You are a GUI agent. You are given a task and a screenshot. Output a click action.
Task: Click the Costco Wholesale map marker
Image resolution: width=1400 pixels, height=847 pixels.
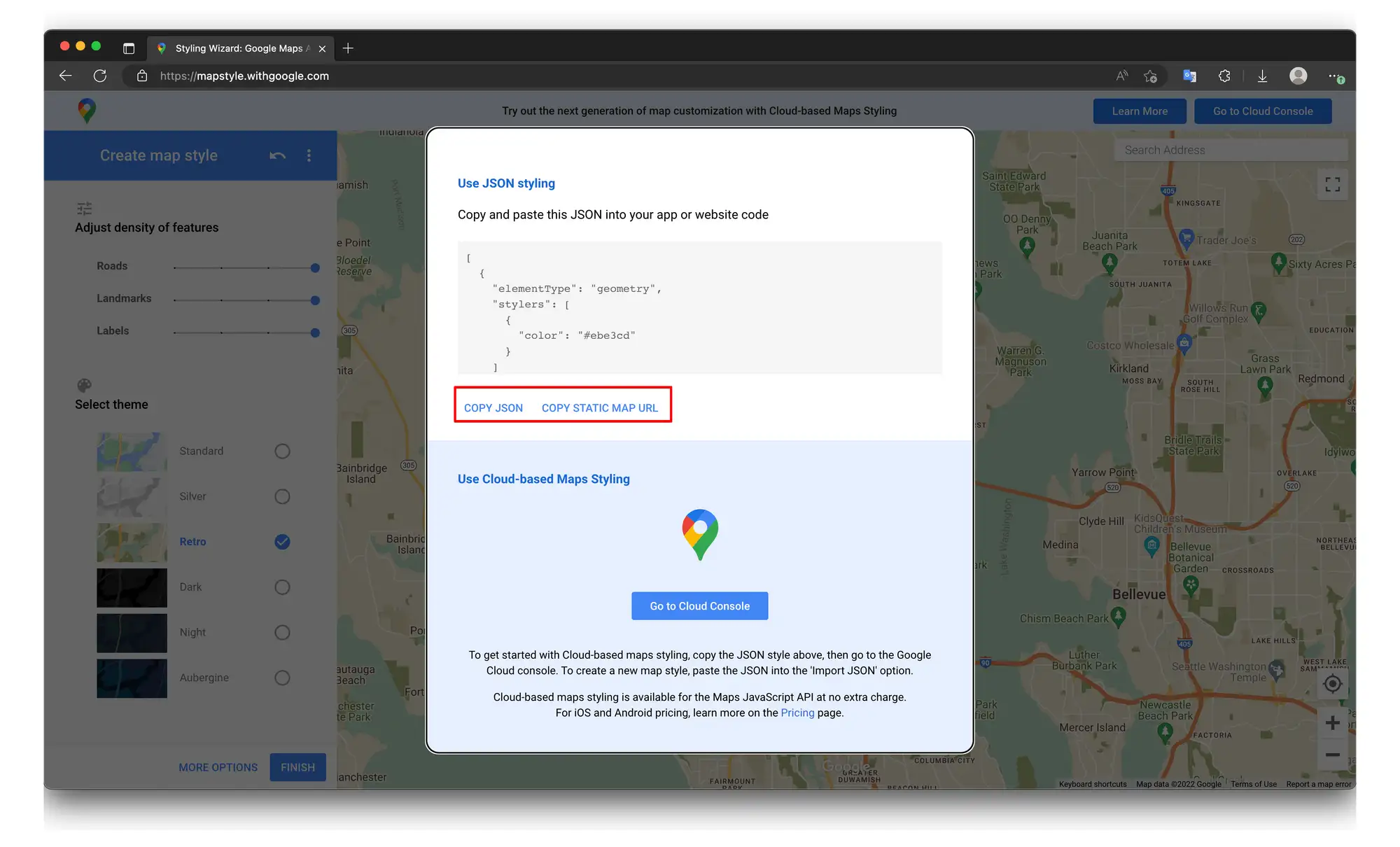pyautogui.click(x=1184, y=344)
